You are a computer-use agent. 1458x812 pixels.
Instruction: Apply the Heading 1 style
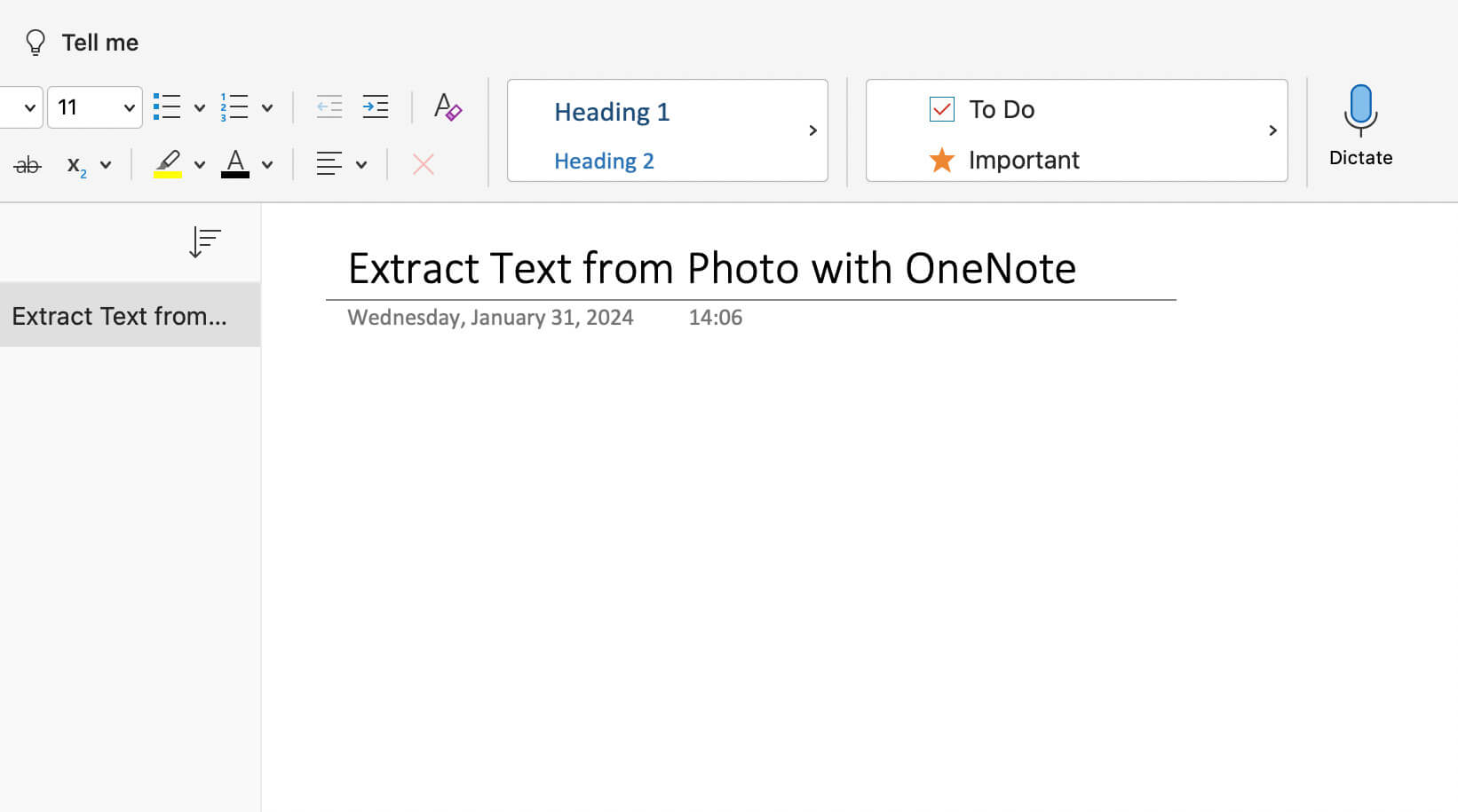pos(612,112)
